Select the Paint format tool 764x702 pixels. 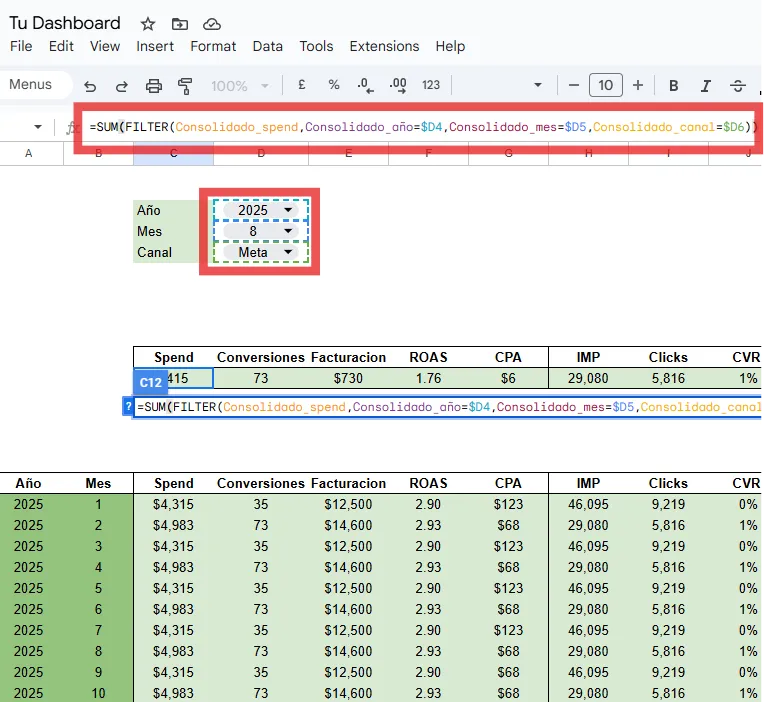(x=184, y=86)
